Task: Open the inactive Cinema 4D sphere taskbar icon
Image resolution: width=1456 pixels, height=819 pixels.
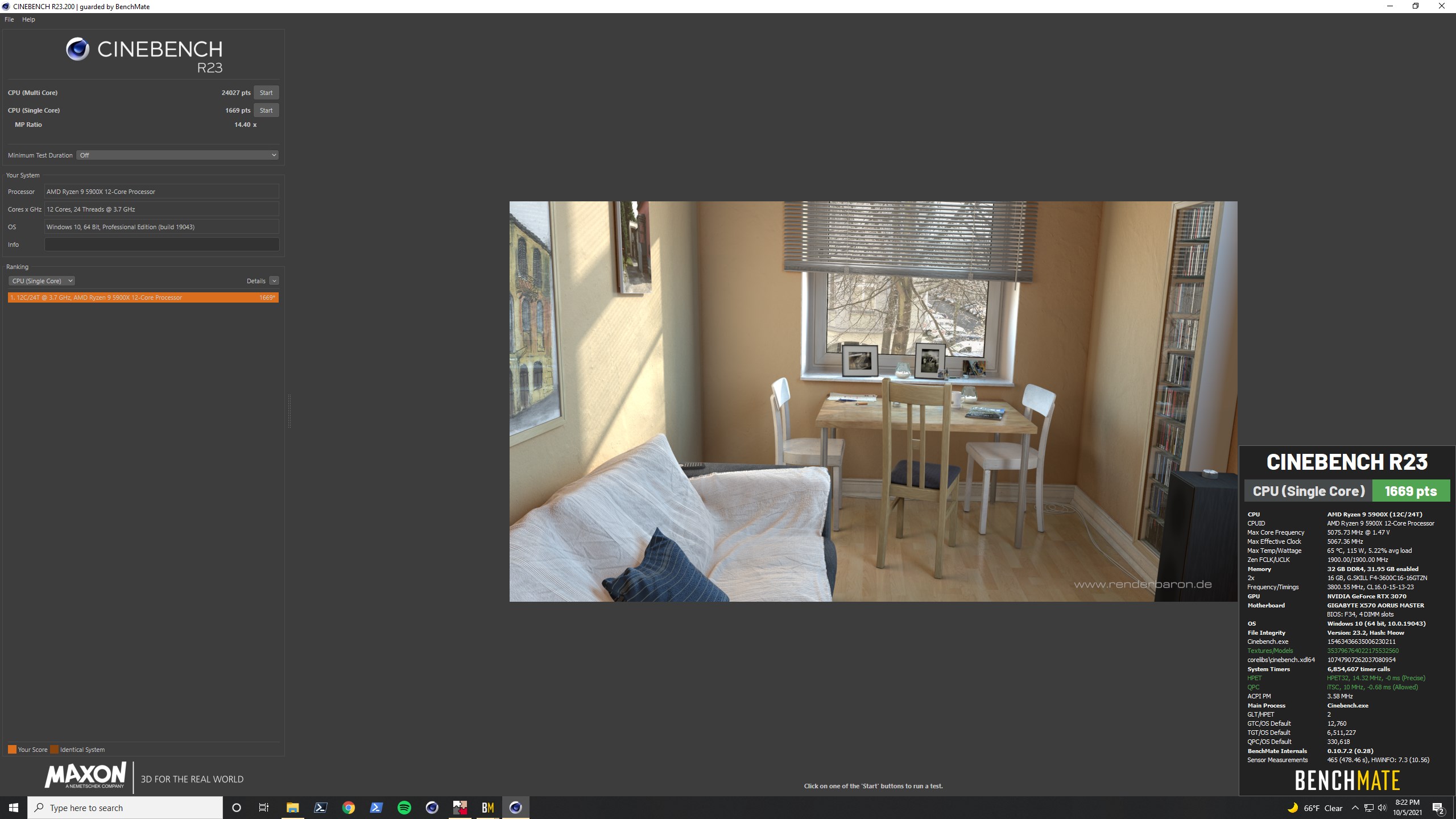Action: [432, 808]
